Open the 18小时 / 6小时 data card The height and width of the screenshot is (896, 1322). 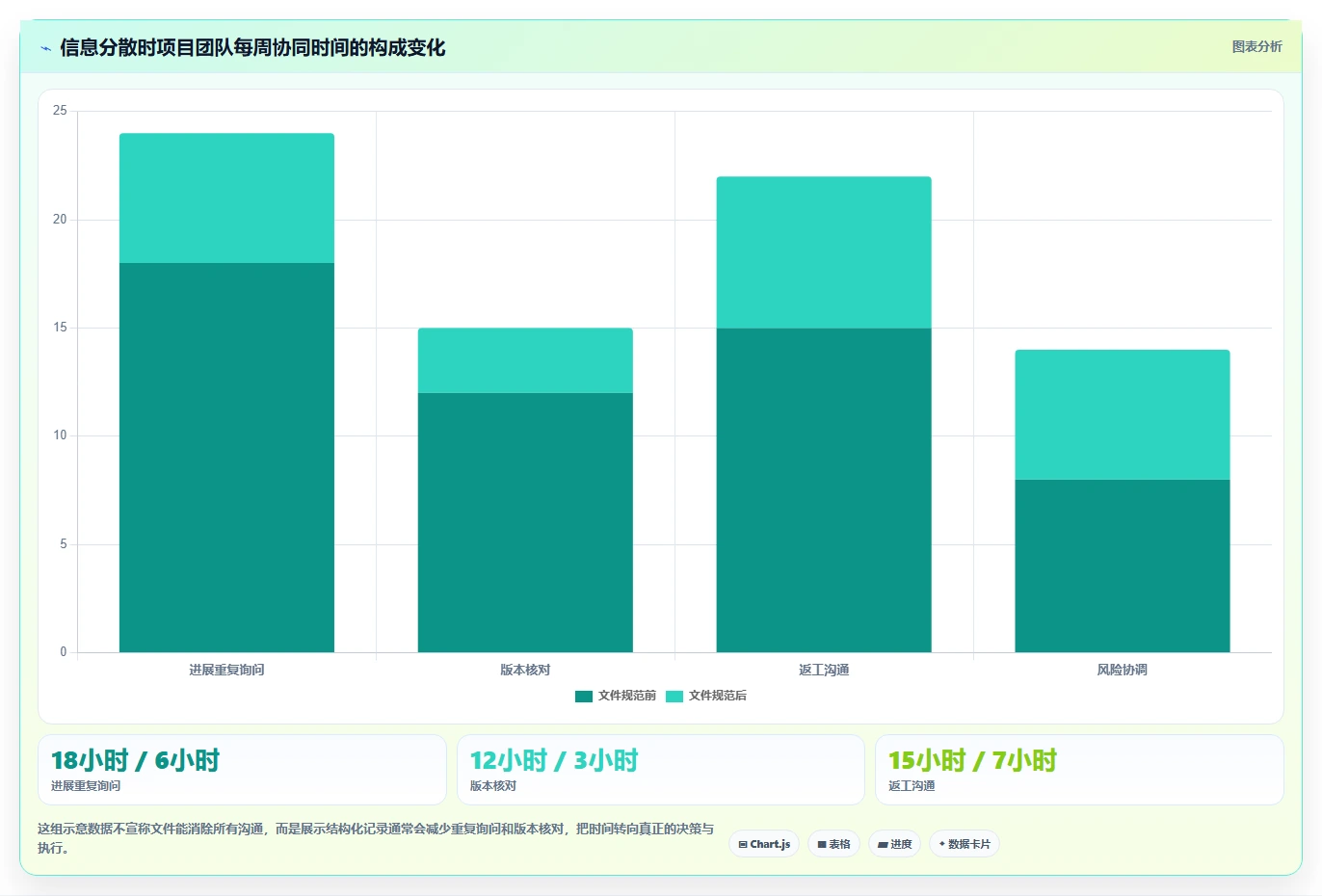(x=242, y=770)
